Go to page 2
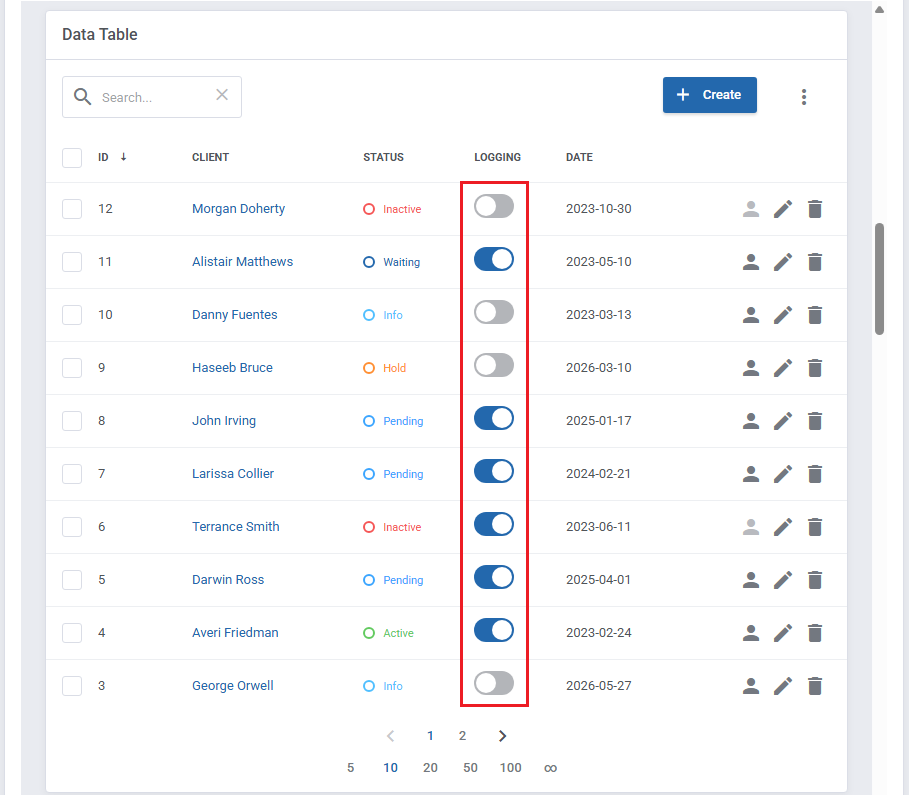Image resolution: width=909 pixels, height=795 pixels. click(462, 736)
